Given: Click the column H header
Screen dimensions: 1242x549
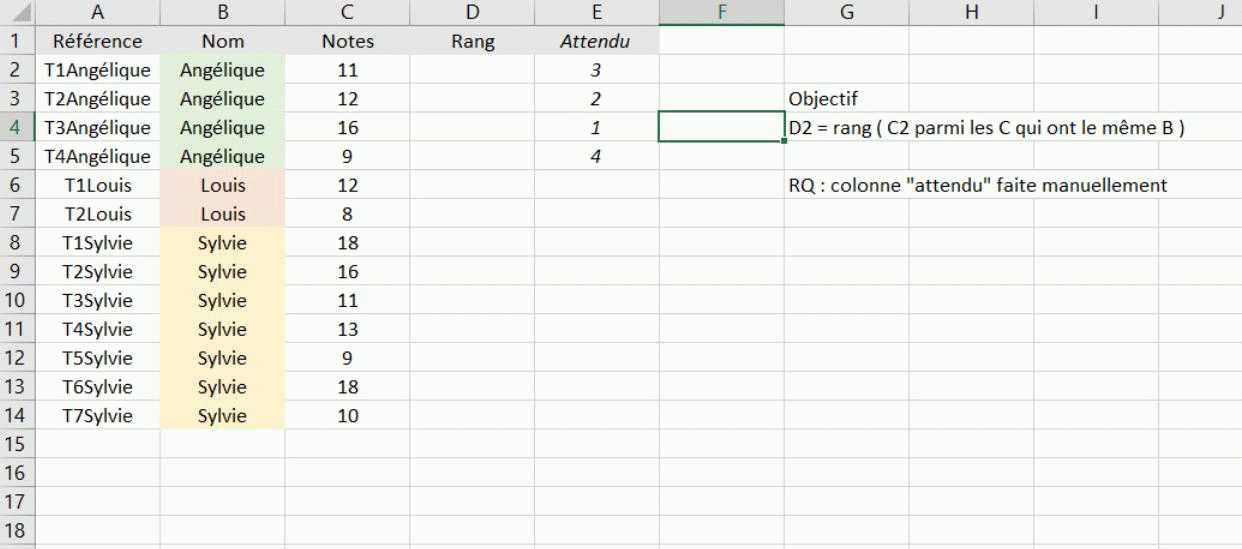Looking at the screenshot, I should (970, 13).
